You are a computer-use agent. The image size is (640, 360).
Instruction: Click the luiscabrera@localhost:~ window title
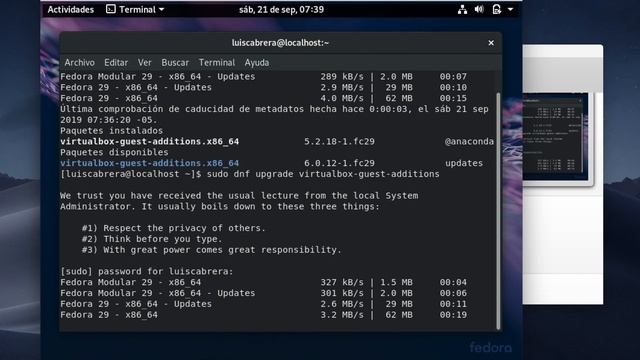click(280, 43)
